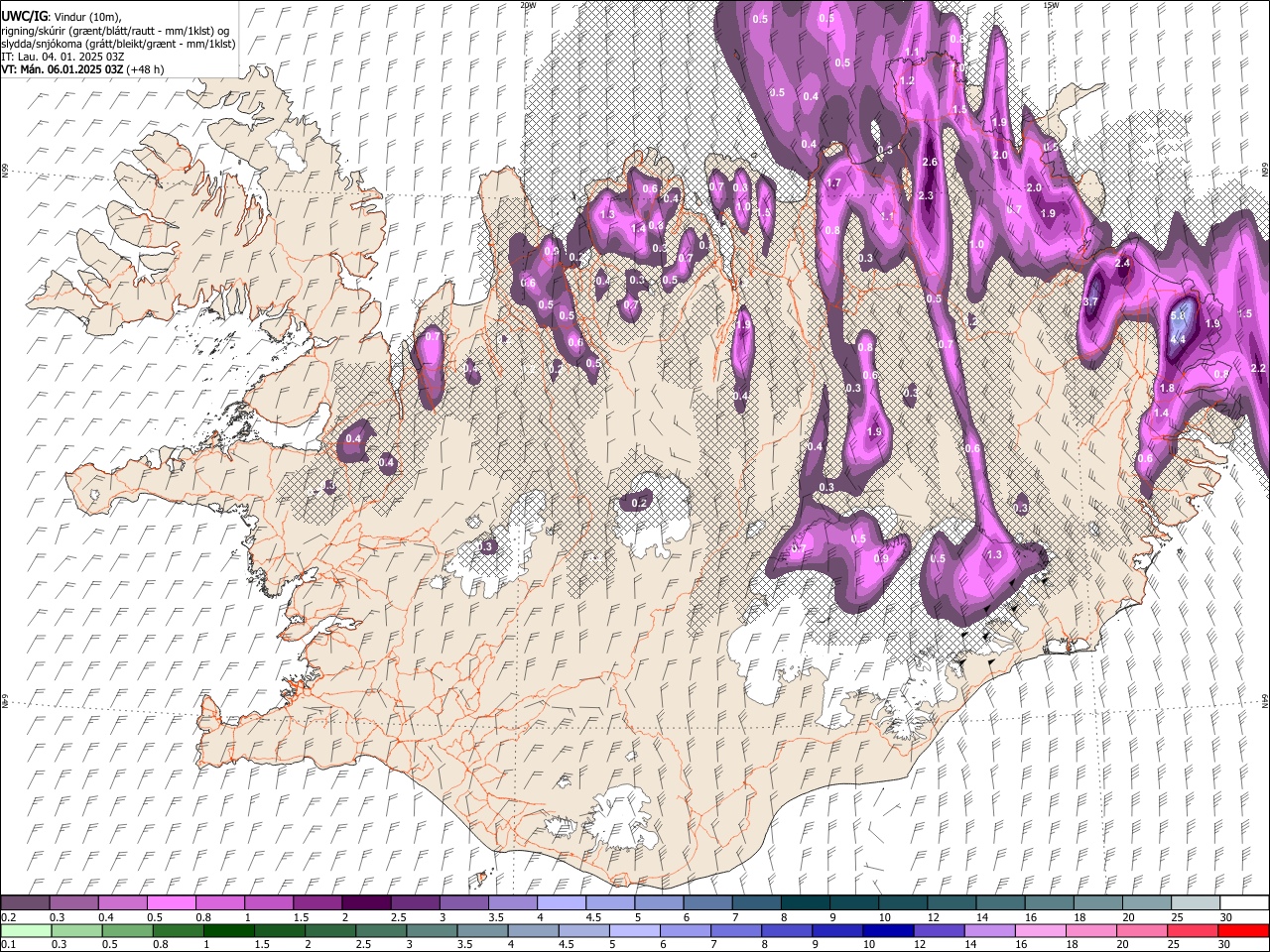The width and height of the screenshot is (1270, 952).
Task: Pick the darkest green 1 swatch in rain legend
Action: pyautogui.click(x=228, y=930)
